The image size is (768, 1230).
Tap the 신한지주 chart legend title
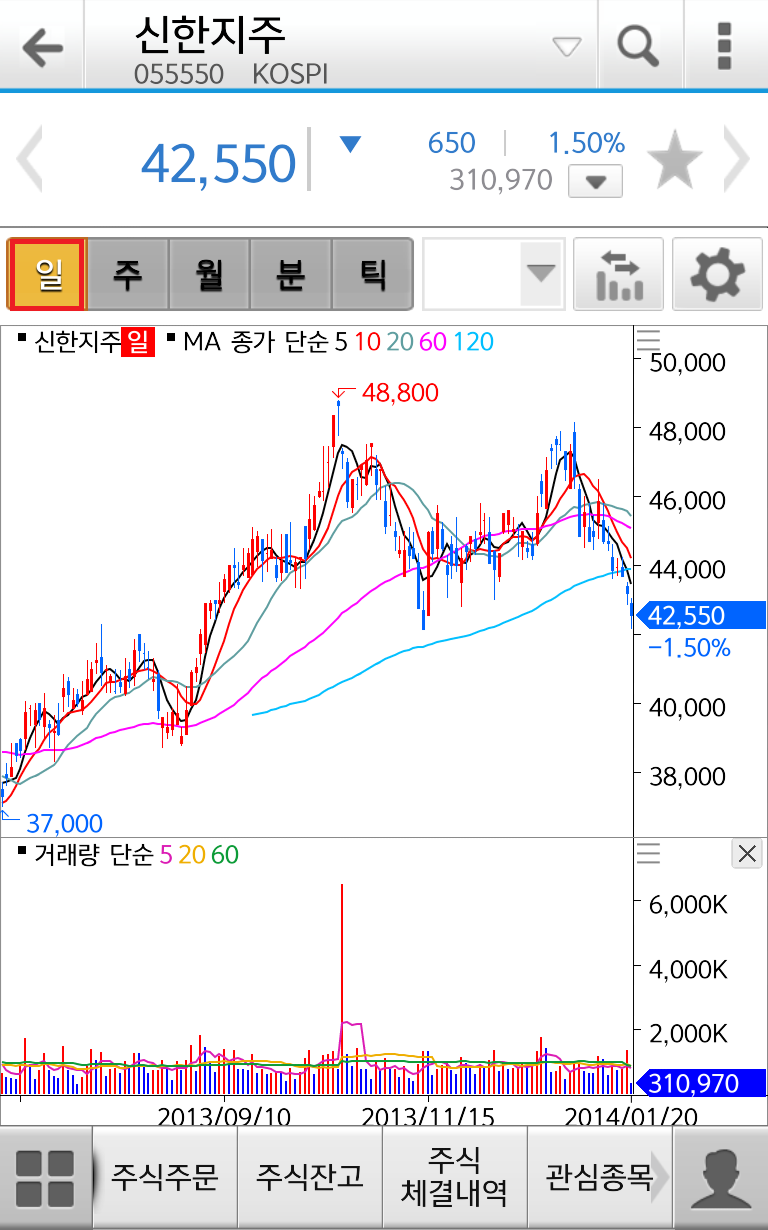(78, 342)
